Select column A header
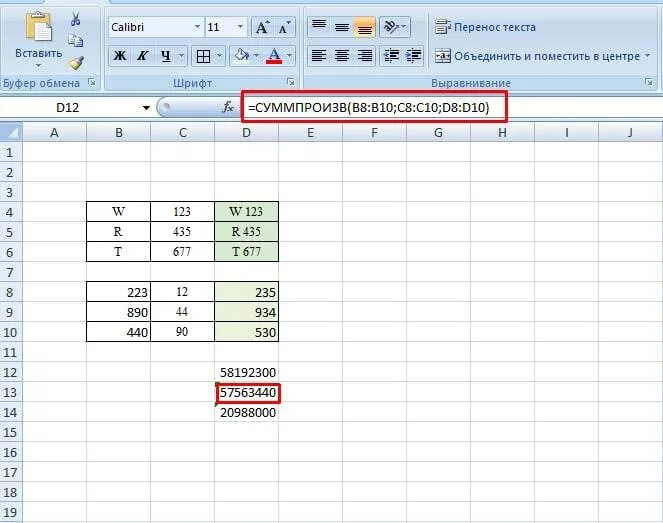663x523 pixels. pyautogui.click(x=54, y=133)
